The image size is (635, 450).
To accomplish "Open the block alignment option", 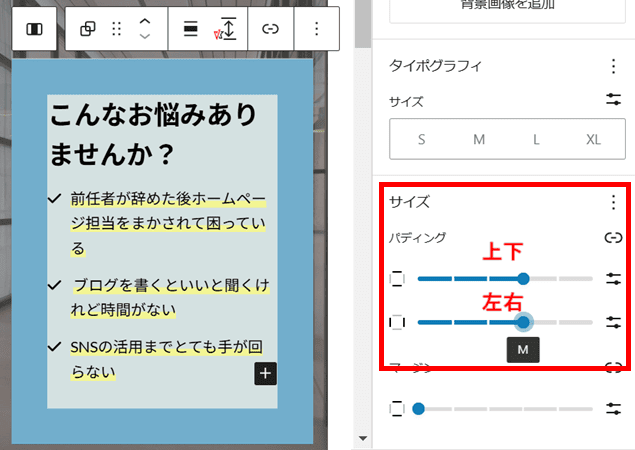I will point(190,29).
